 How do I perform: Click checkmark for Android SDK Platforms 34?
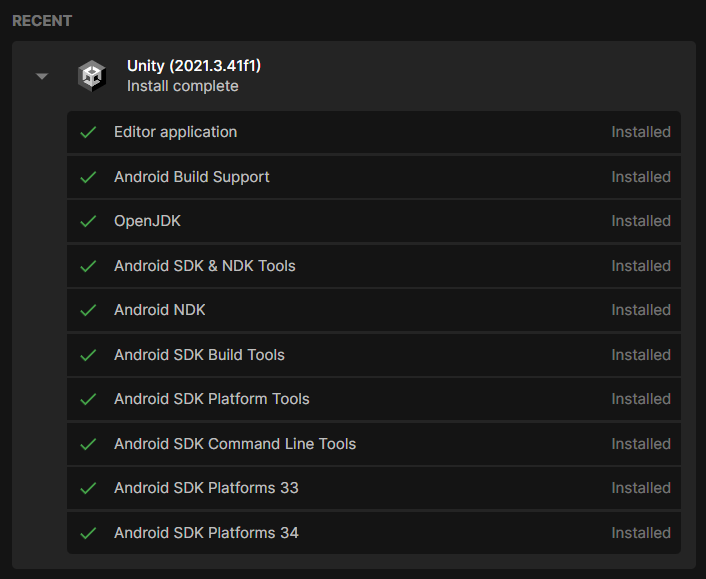[x=88, y=533]
